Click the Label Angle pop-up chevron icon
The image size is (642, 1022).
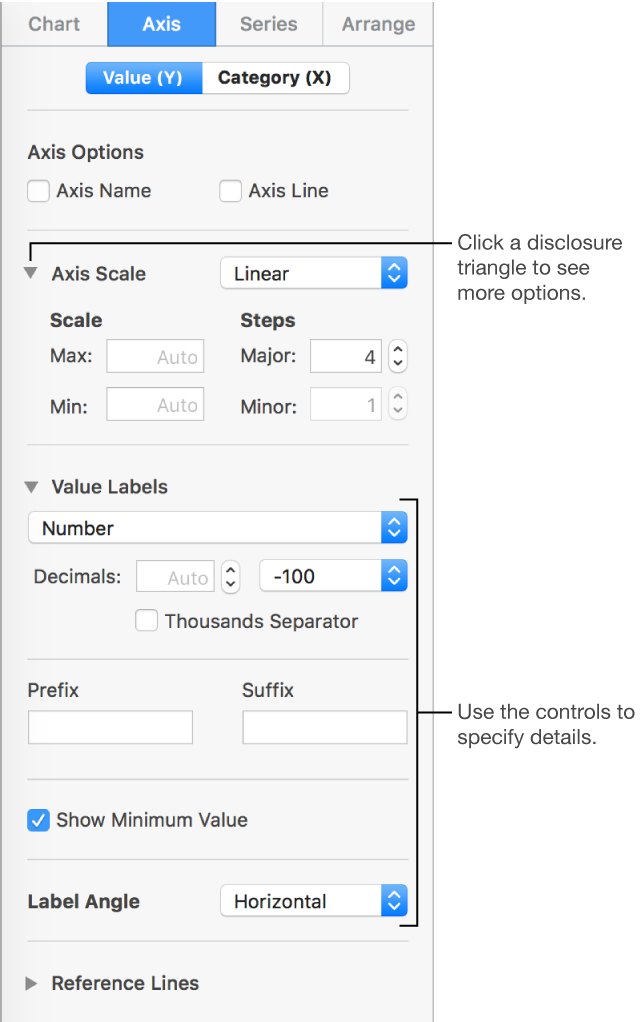pyautogui.click(x=393, y=900)
